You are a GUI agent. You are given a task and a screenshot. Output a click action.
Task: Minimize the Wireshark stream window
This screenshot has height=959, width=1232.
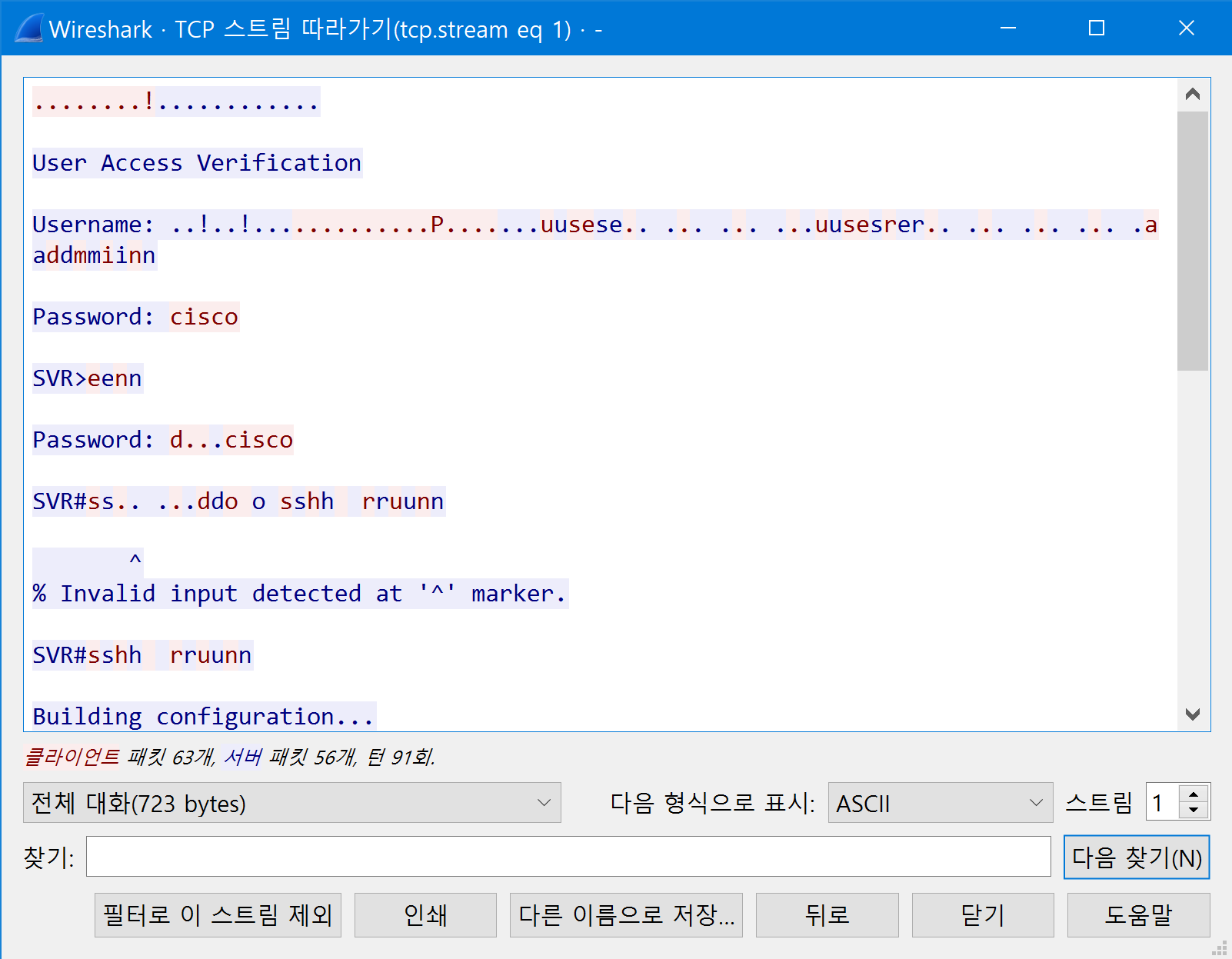[x=1008, y=28]
